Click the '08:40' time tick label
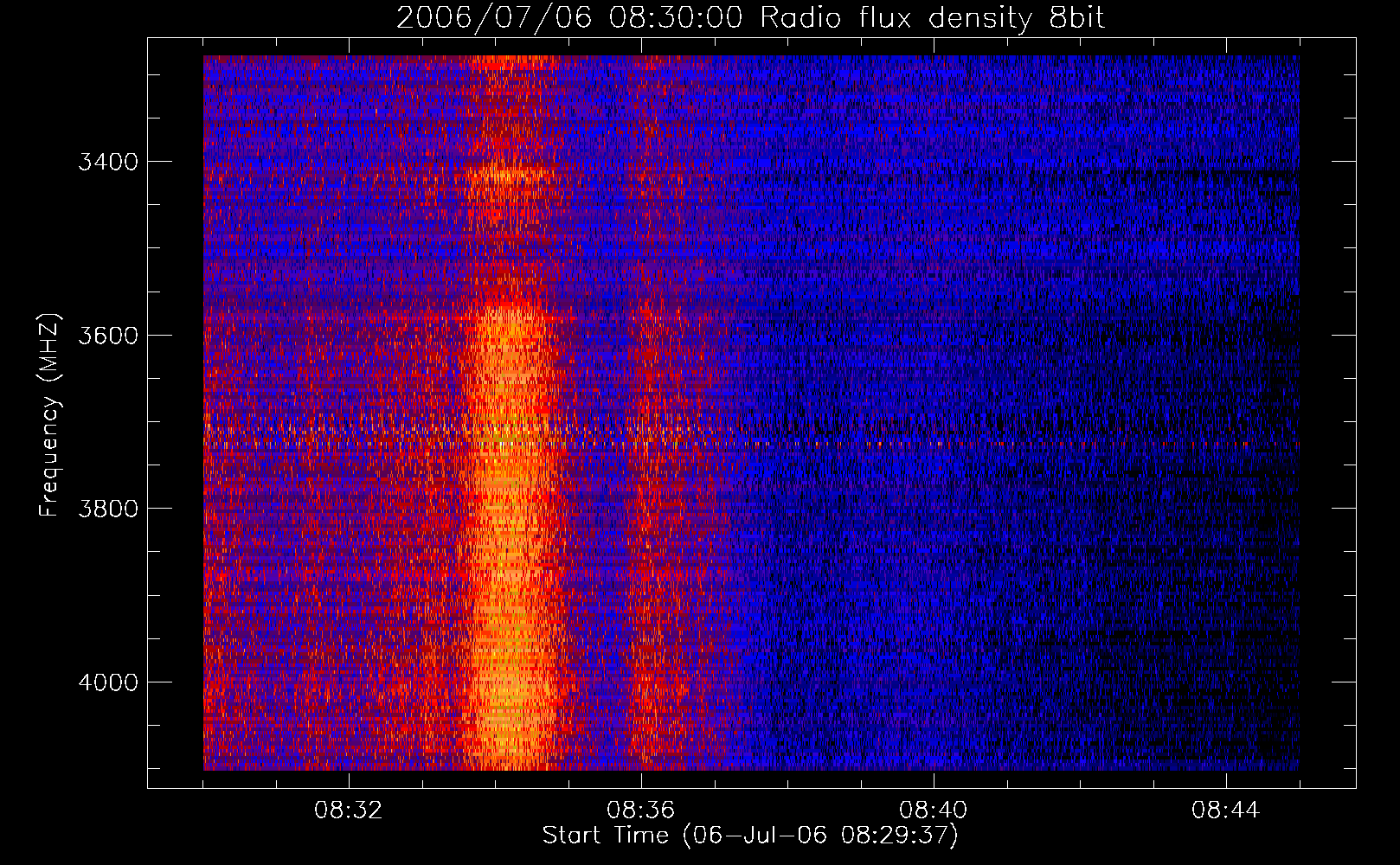 tap(934, 811)
